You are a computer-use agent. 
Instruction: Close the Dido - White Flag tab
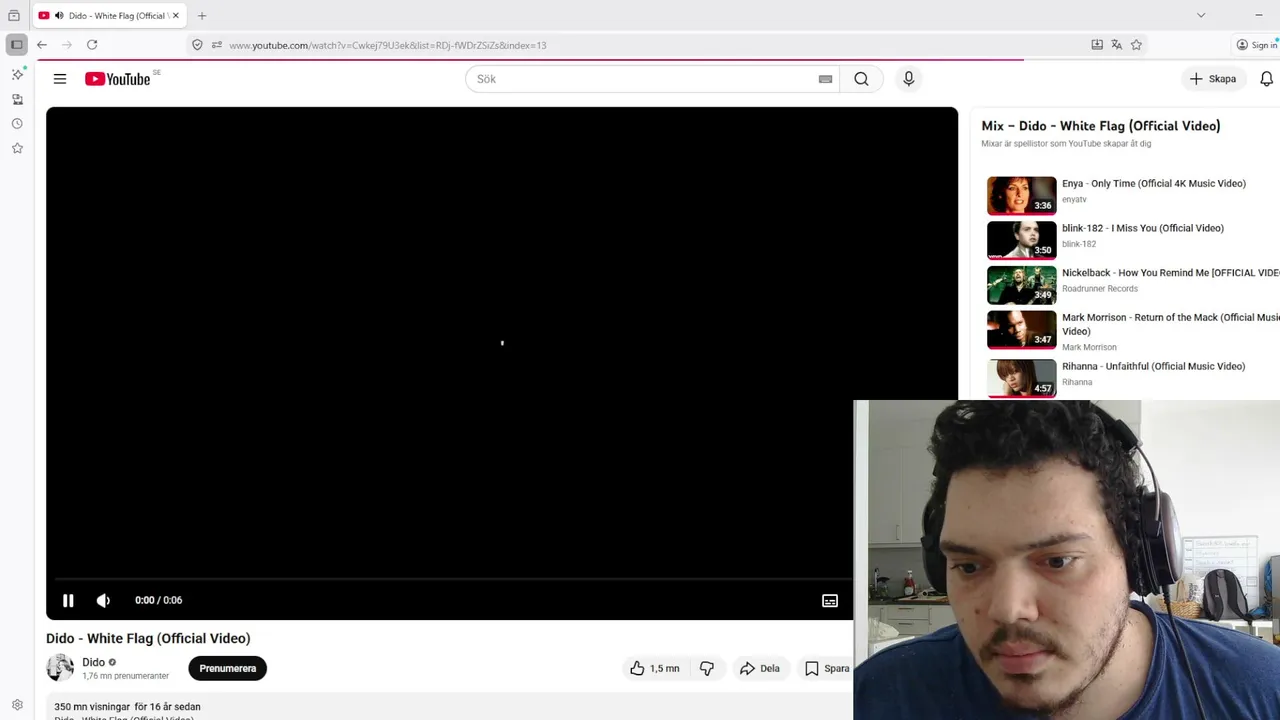point(175,15)
